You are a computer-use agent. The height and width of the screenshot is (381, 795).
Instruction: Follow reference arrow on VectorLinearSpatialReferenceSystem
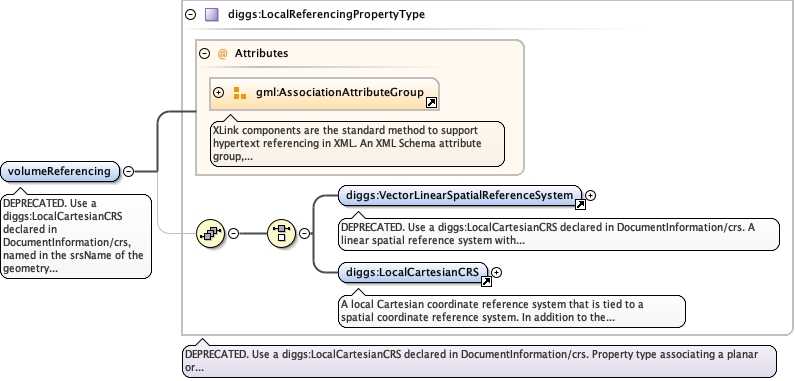[x=580, y=204]
